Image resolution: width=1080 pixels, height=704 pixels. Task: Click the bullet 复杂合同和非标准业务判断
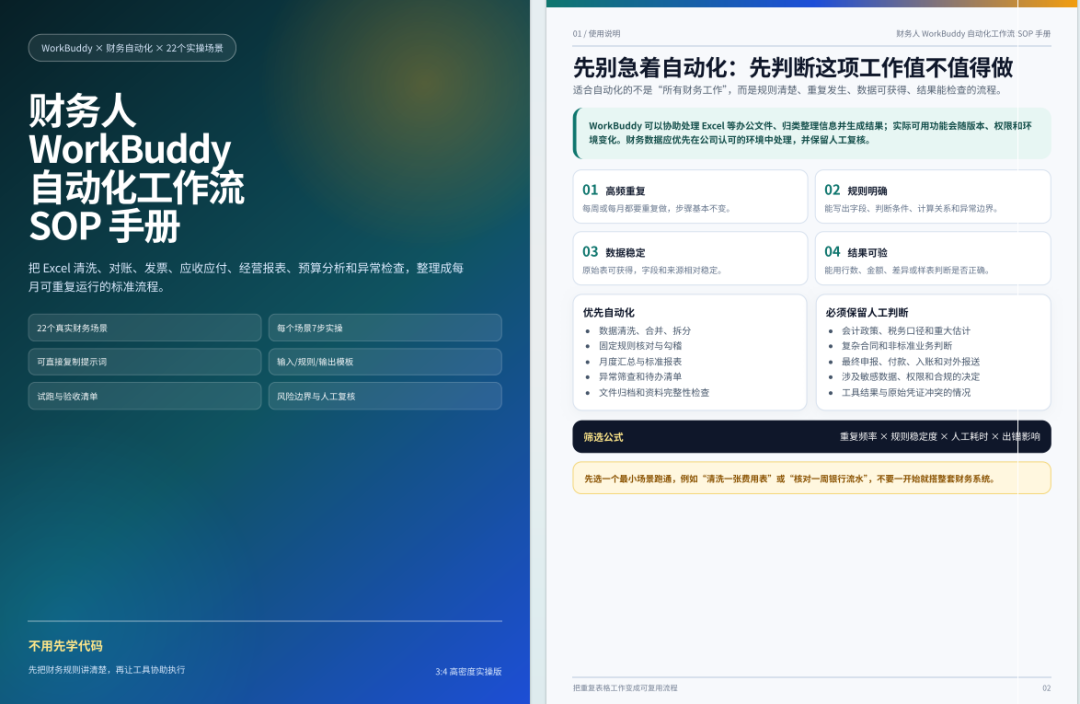[897, 346]
